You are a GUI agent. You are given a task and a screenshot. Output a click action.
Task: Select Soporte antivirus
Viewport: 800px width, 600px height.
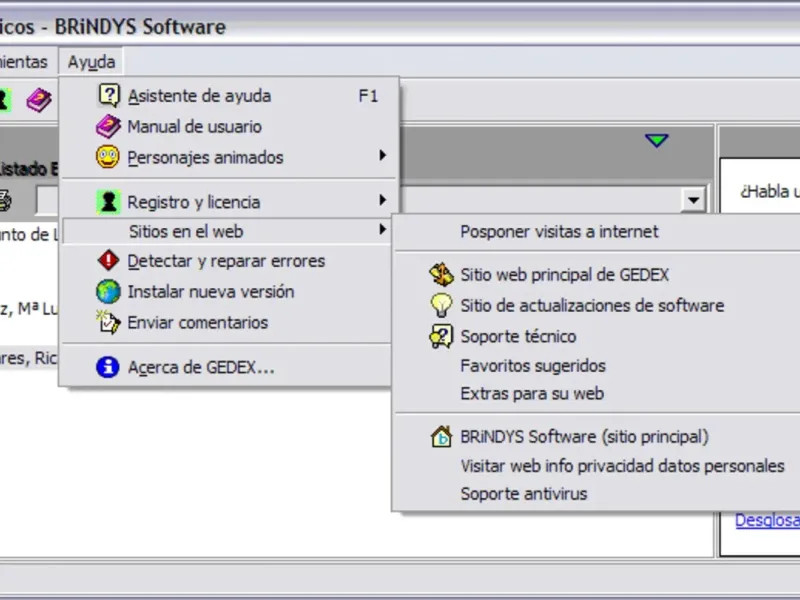tap(597, 493)
